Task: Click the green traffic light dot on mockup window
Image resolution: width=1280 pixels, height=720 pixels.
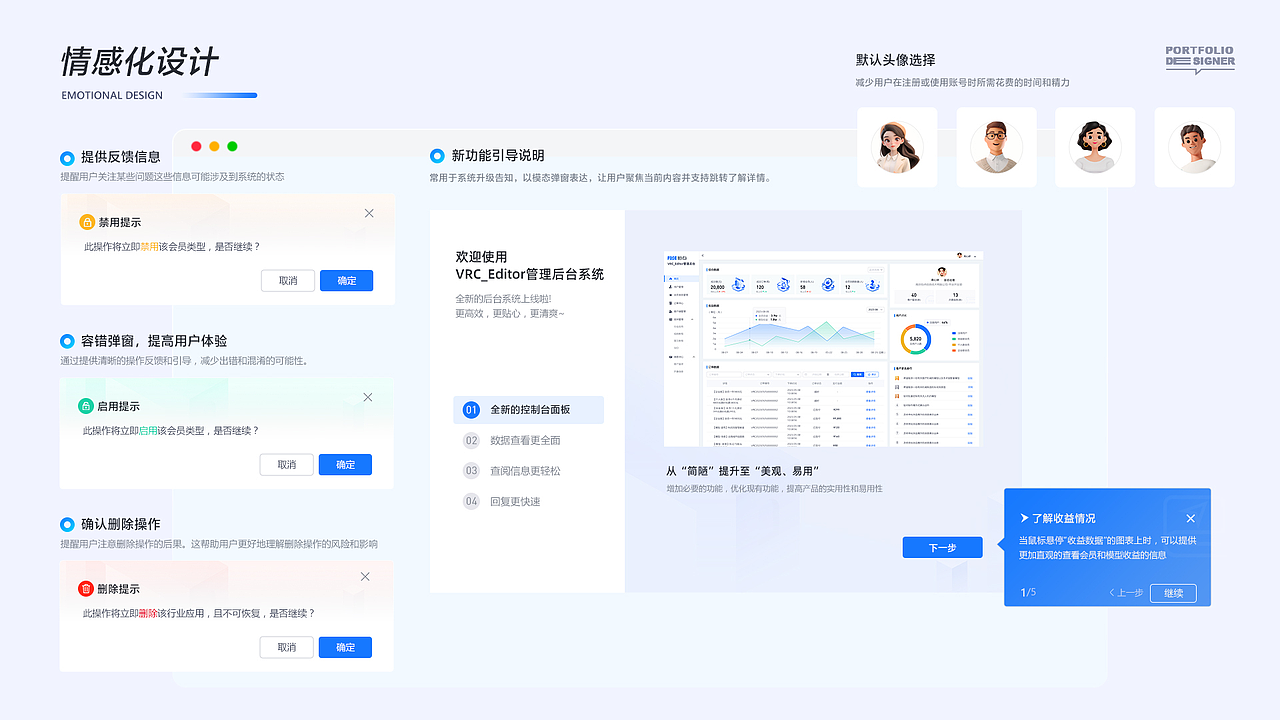Action: point(232,145)
